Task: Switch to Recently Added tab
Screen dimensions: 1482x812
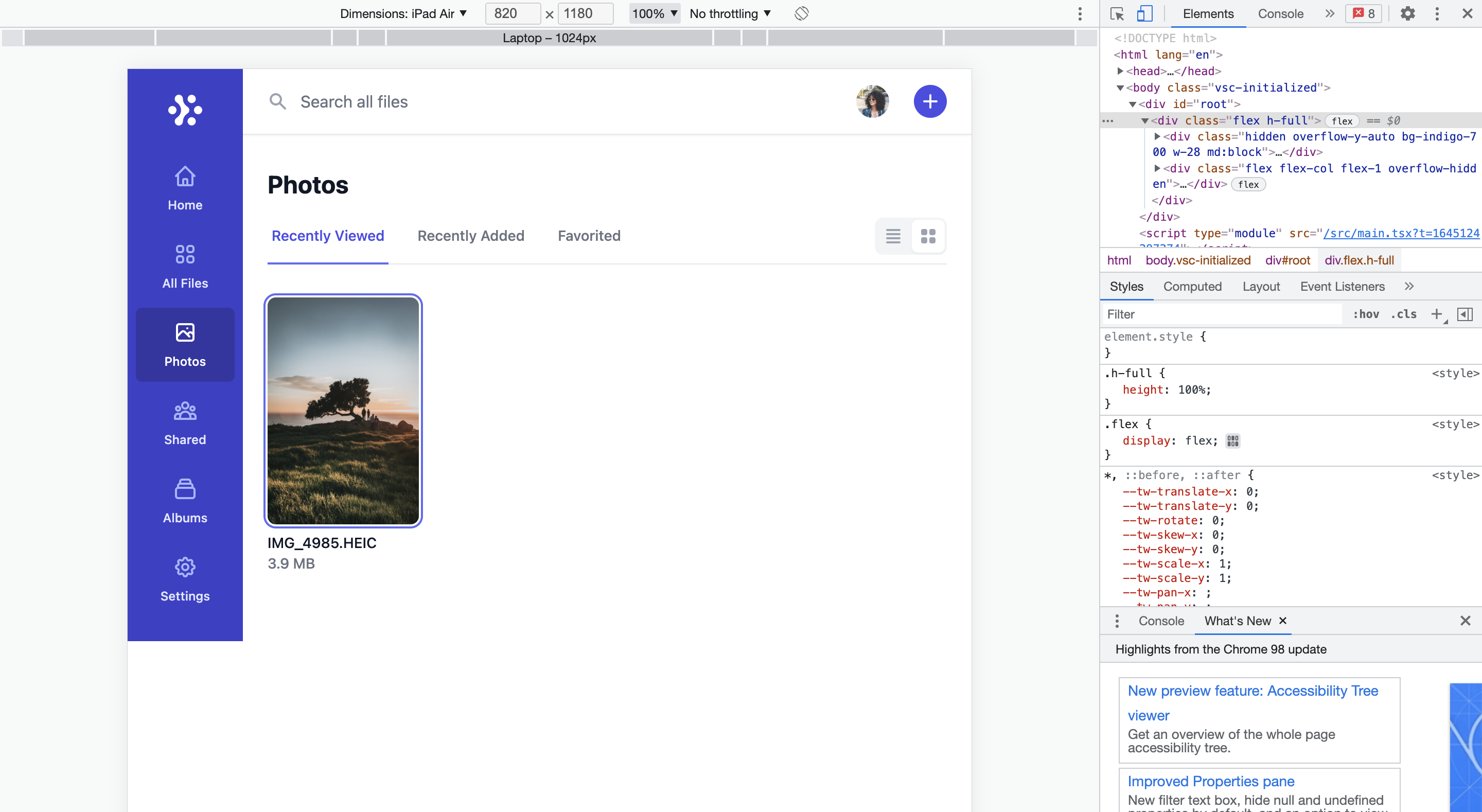Action: coord(471,236)
